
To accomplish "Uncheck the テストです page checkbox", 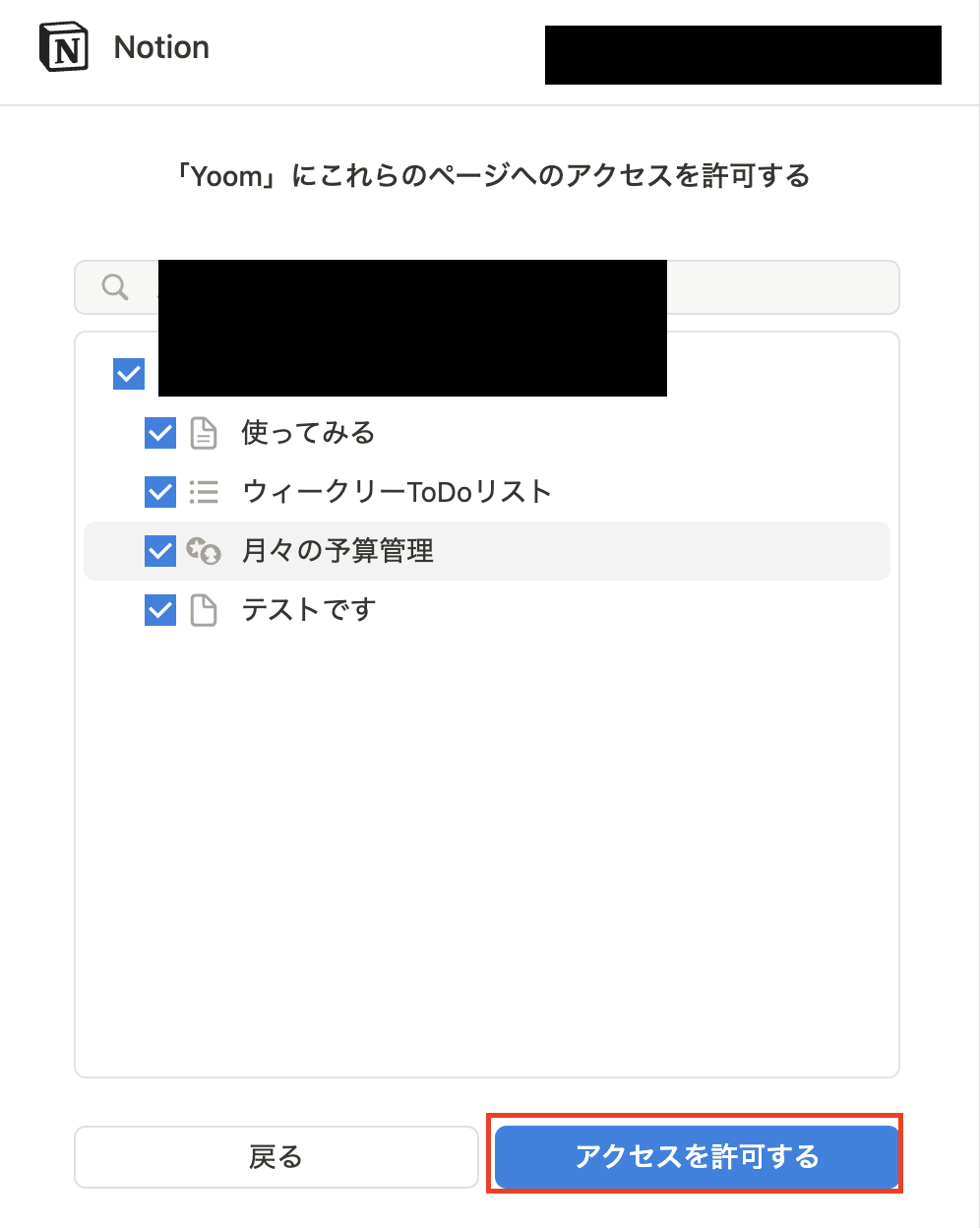I will click(x=159, y=609).
